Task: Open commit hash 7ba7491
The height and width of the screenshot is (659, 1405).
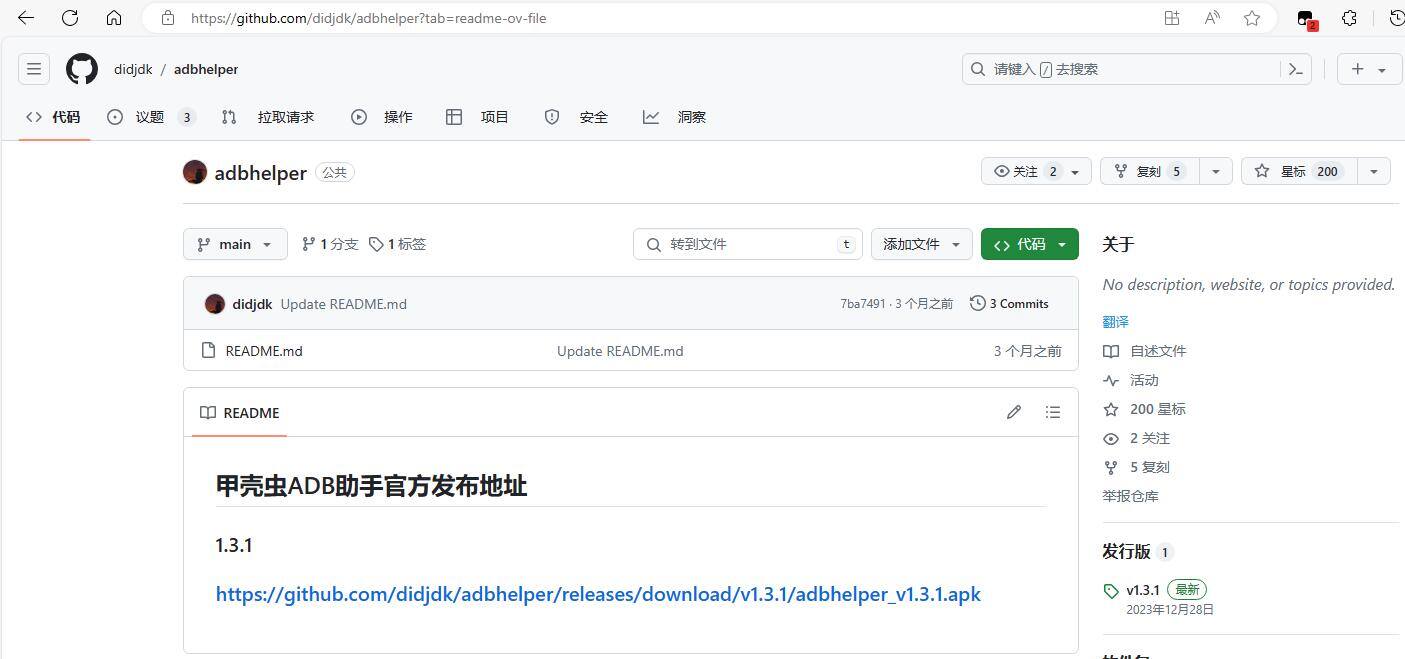Action: pyautogui.click(x=863, y=304)
